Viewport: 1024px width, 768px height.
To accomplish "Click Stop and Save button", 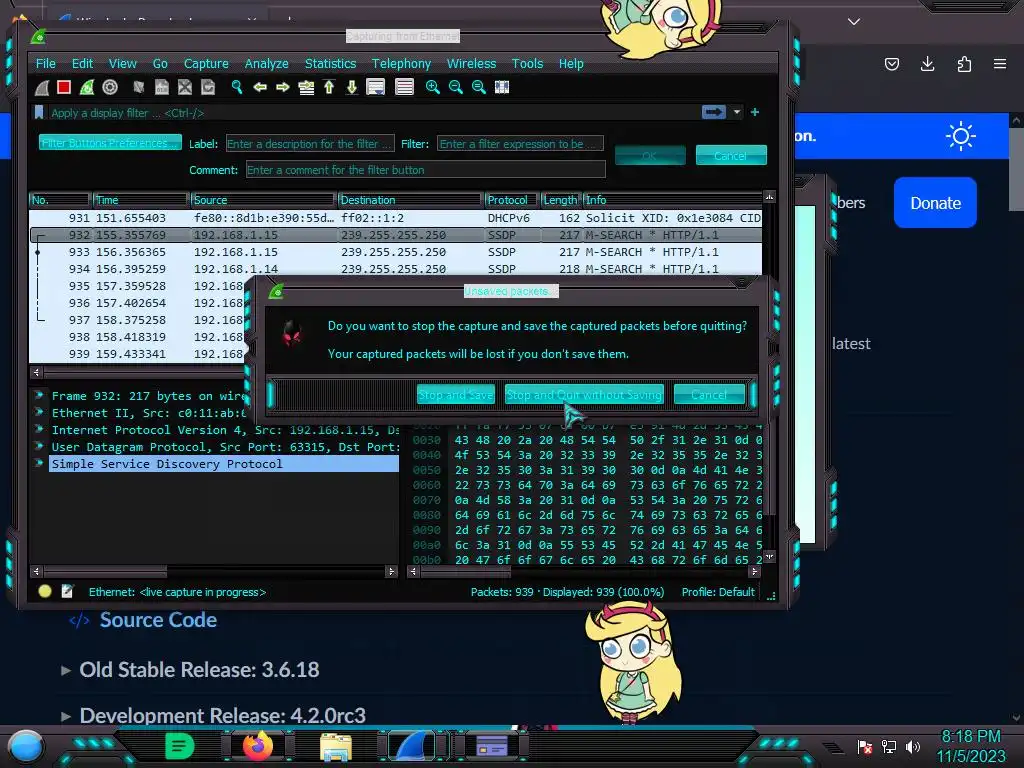I will (x=456, y=394).
